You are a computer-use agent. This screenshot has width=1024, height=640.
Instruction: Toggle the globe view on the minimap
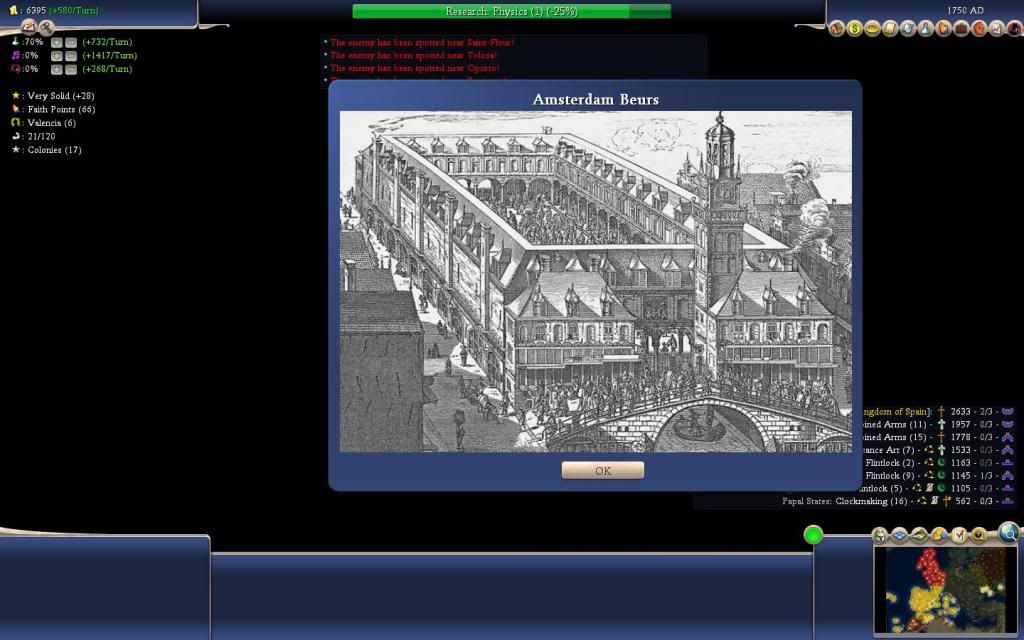(878, 535)
